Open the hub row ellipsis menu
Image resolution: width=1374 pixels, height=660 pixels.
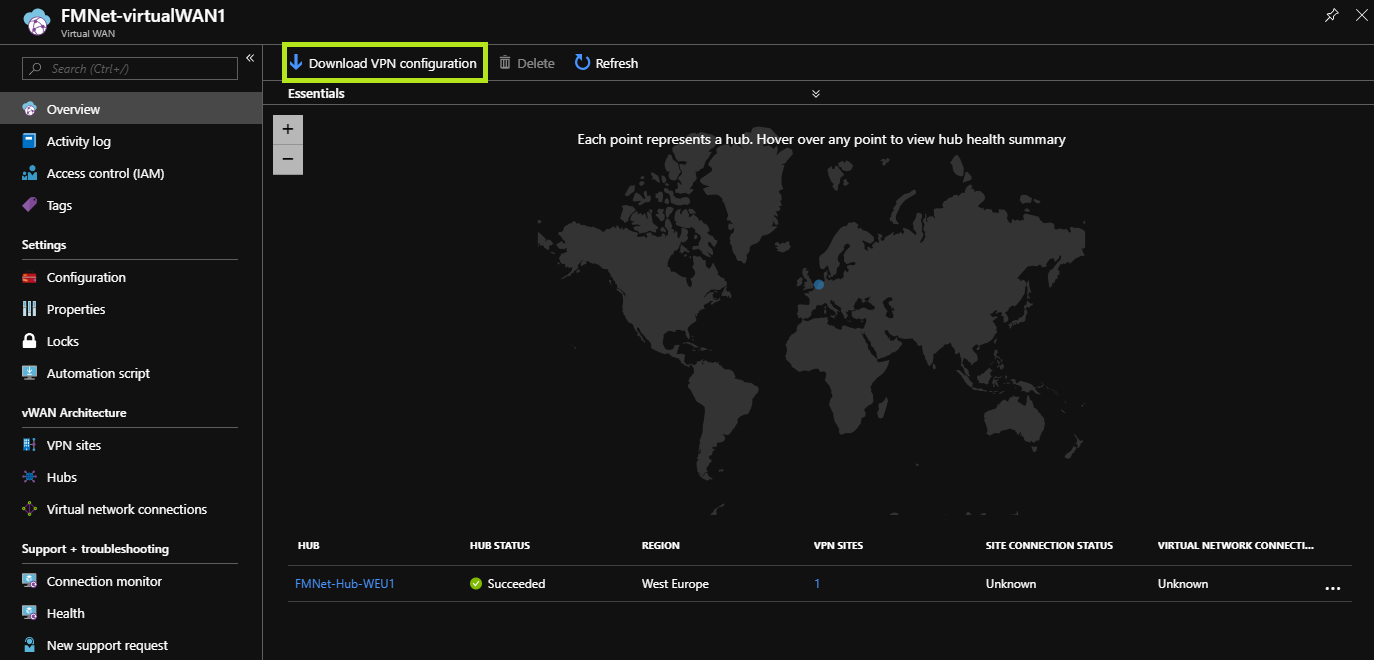[1332, 588]
